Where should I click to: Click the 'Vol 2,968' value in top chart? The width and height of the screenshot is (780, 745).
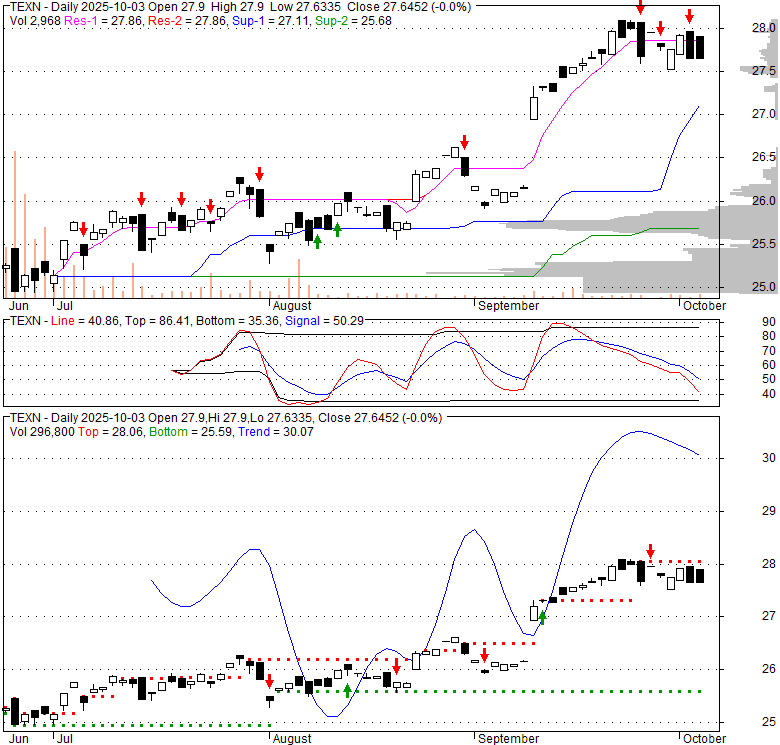(35, 21)
